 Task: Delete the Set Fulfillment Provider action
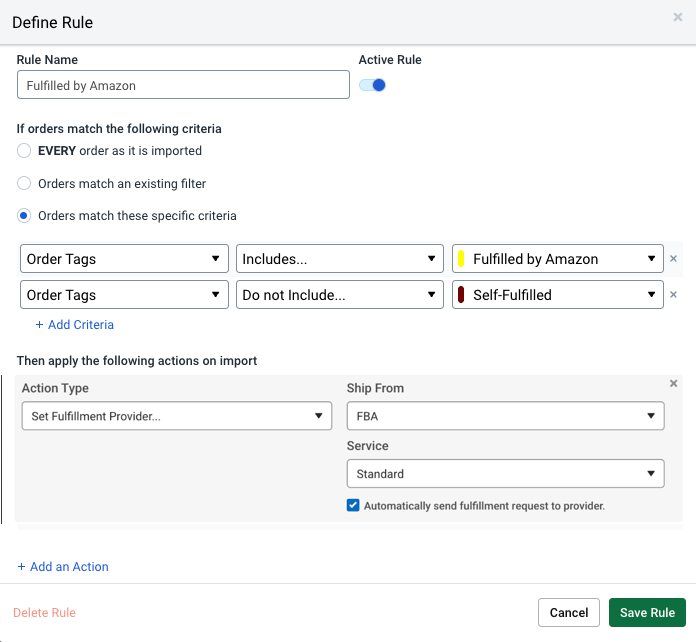click(673, 384)
